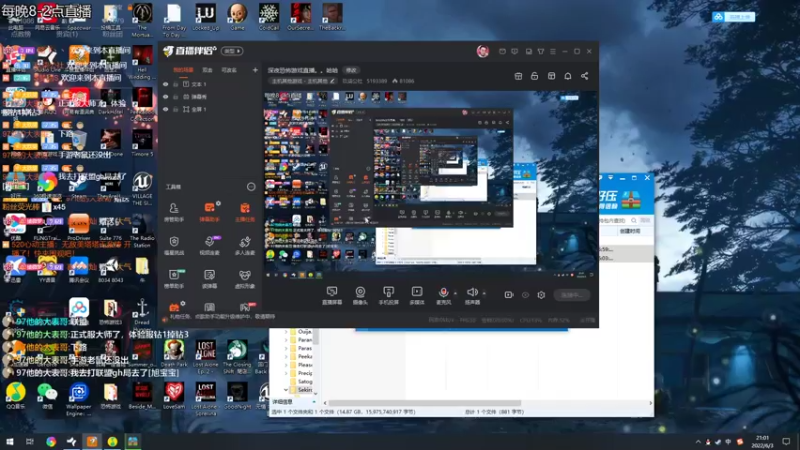Expand the Precip folder in the archive tree
This screenshot has height=450, width=800.
(286, 373)
